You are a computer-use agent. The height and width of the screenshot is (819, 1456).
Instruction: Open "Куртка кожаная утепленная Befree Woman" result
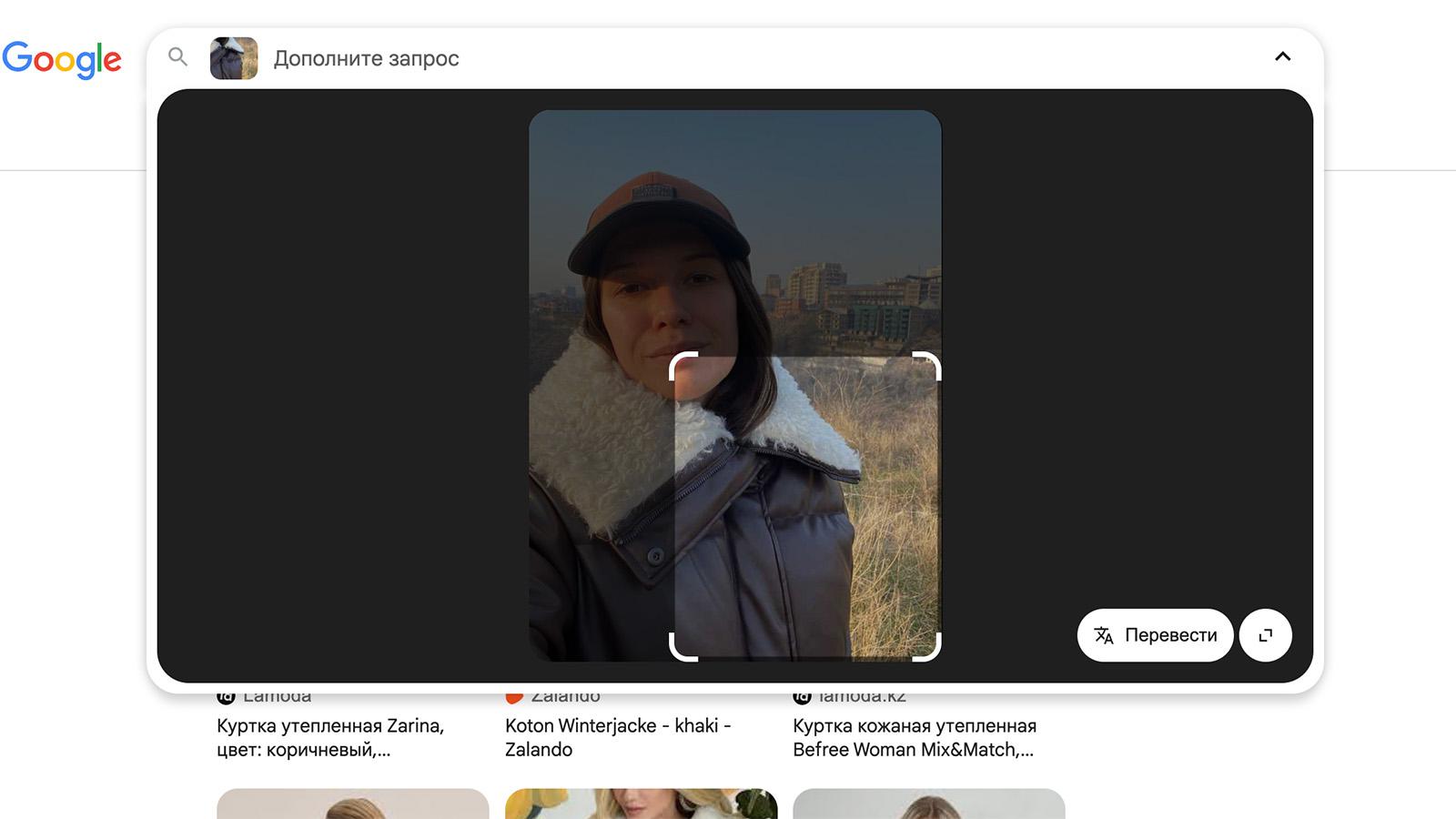pyautogui.click(x=915, y=737)
